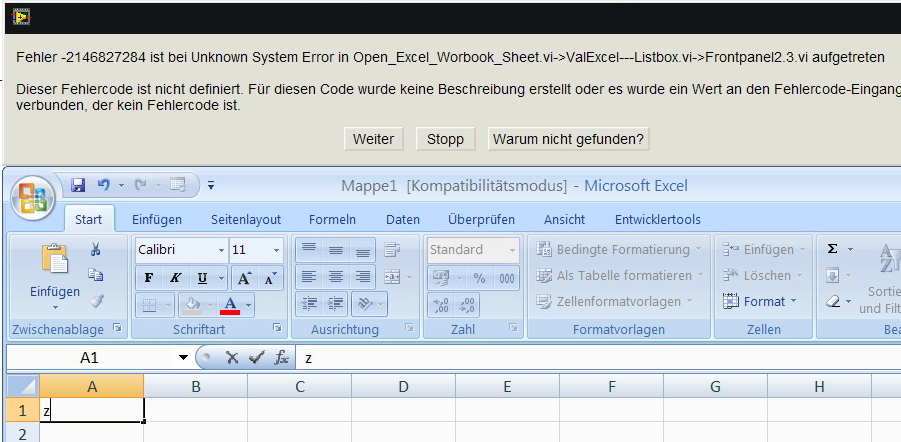Click the fx insert function icon

pyautogui.click(x=282, y=358)
